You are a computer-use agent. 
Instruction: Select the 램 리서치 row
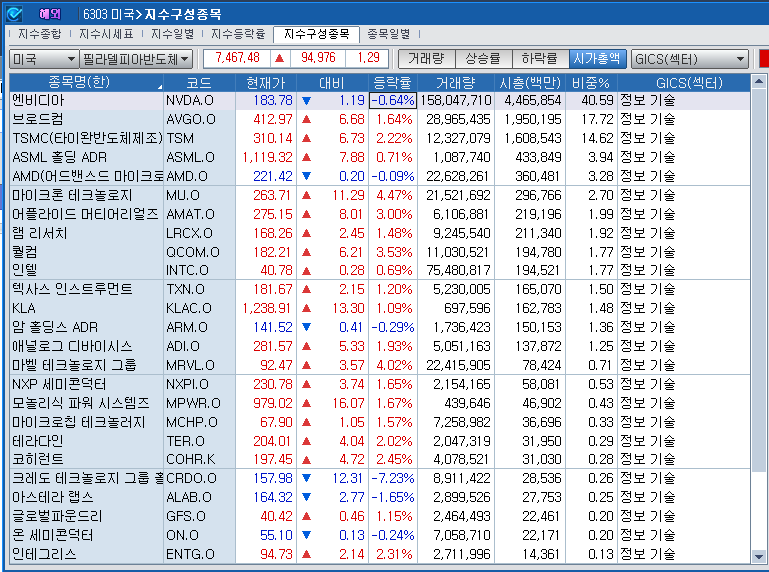pos(380,233)
